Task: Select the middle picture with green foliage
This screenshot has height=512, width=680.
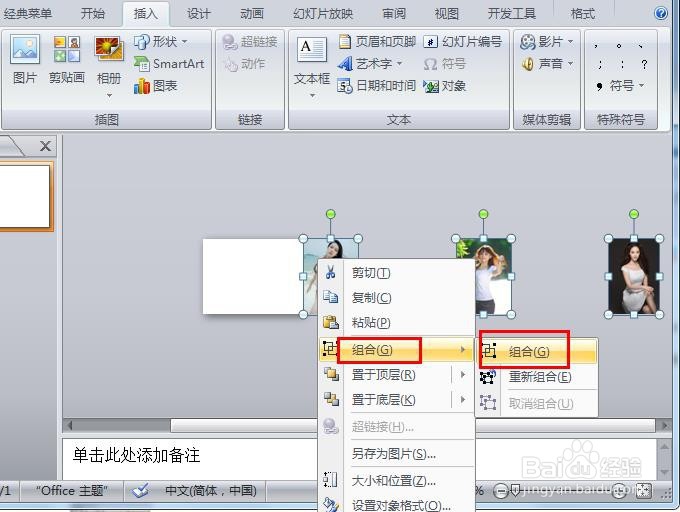Action: [x=484, y=276]
